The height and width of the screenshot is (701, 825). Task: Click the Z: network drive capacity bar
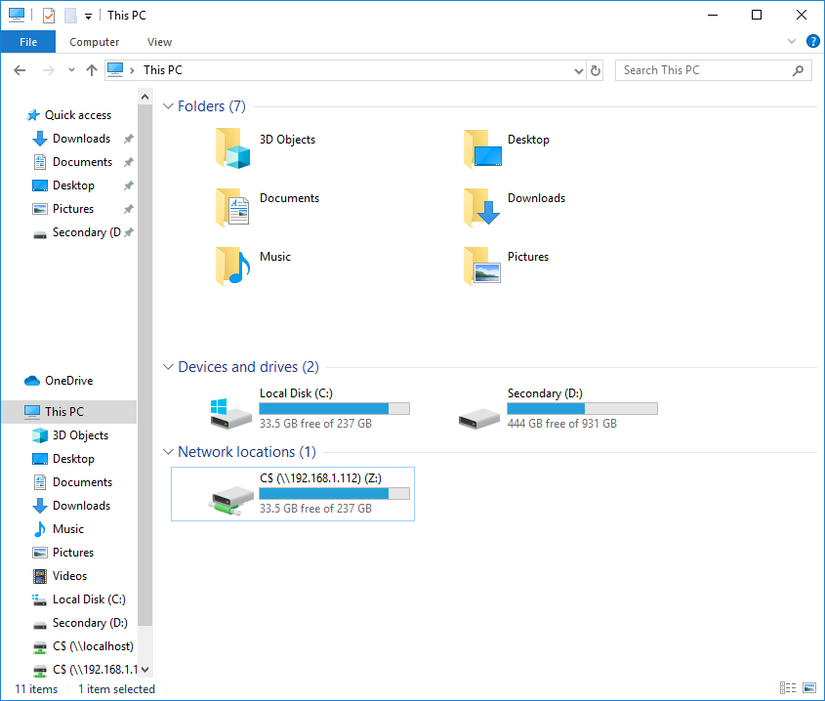(334, 493)
